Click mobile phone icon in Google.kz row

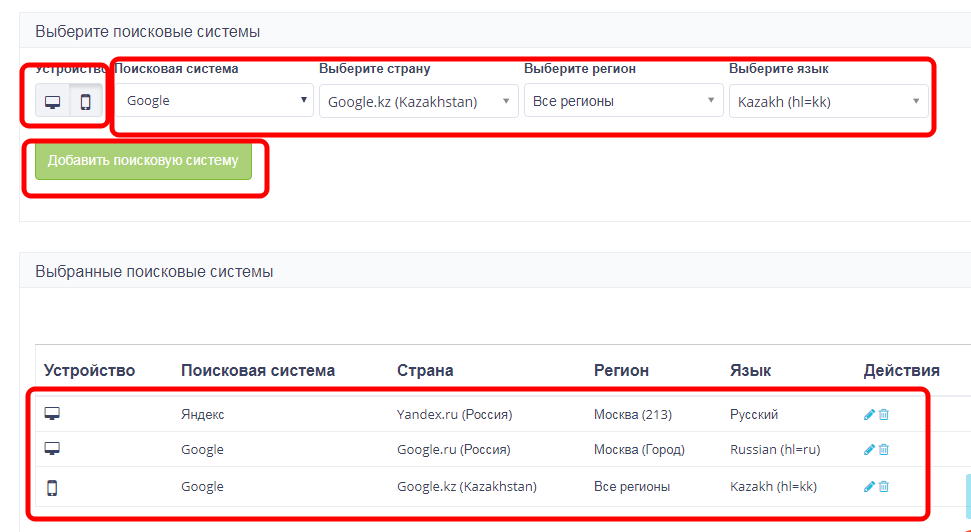point(52,487)
